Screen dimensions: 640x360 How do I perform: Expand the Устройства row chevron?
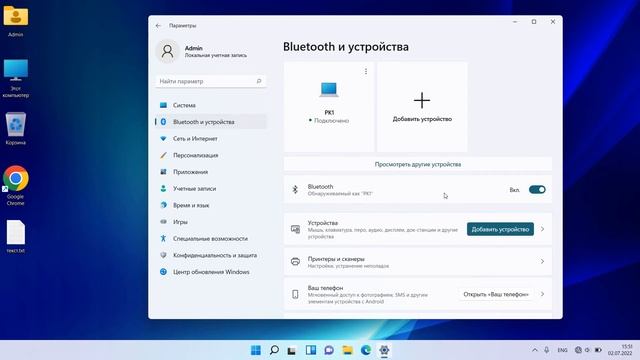tap(542, 229)
